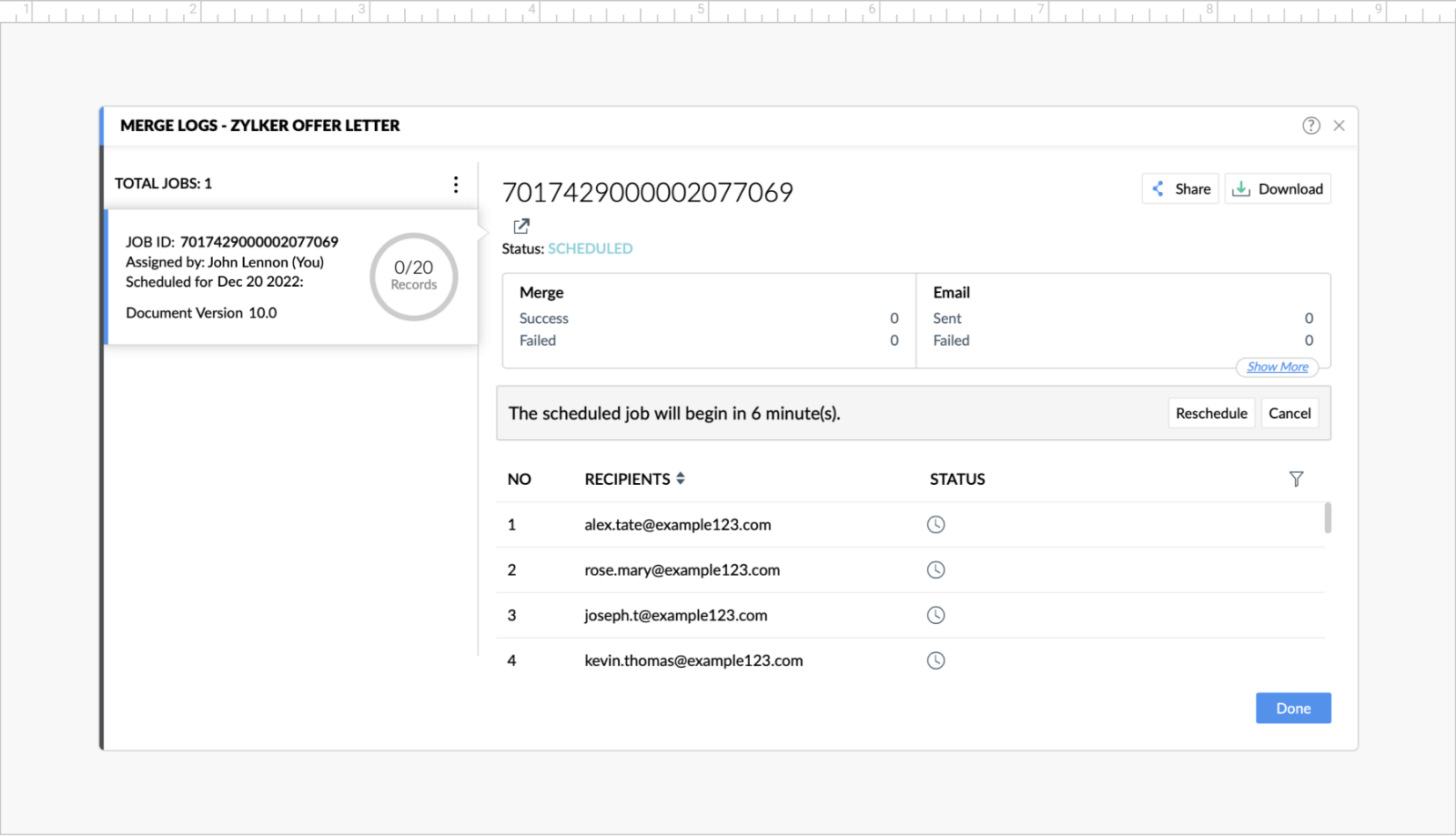This screenshot has width=1456, height=836.
Task: Click the Share button
Action: coord(1180,189)
